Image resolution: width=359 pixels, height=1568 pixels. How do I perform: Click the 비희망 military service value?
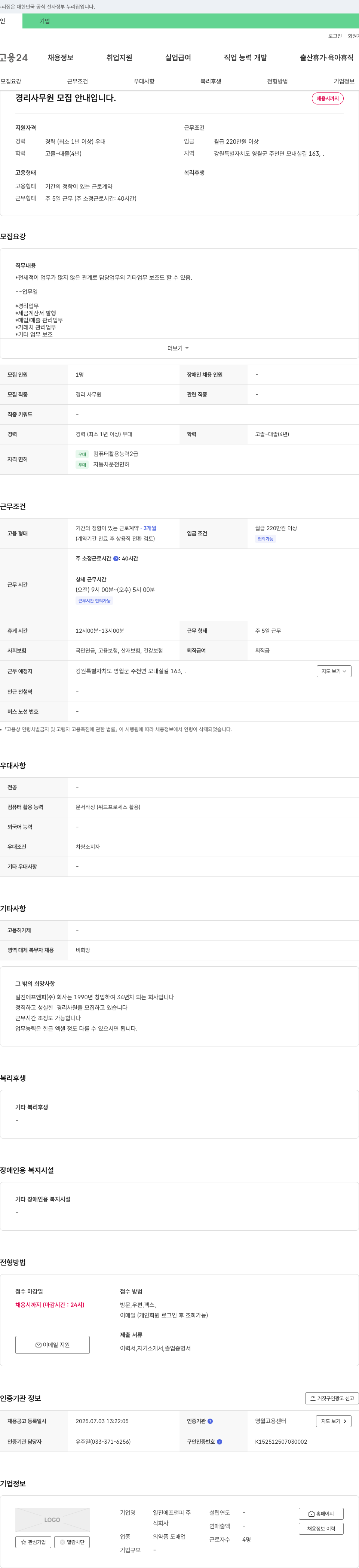83,950
